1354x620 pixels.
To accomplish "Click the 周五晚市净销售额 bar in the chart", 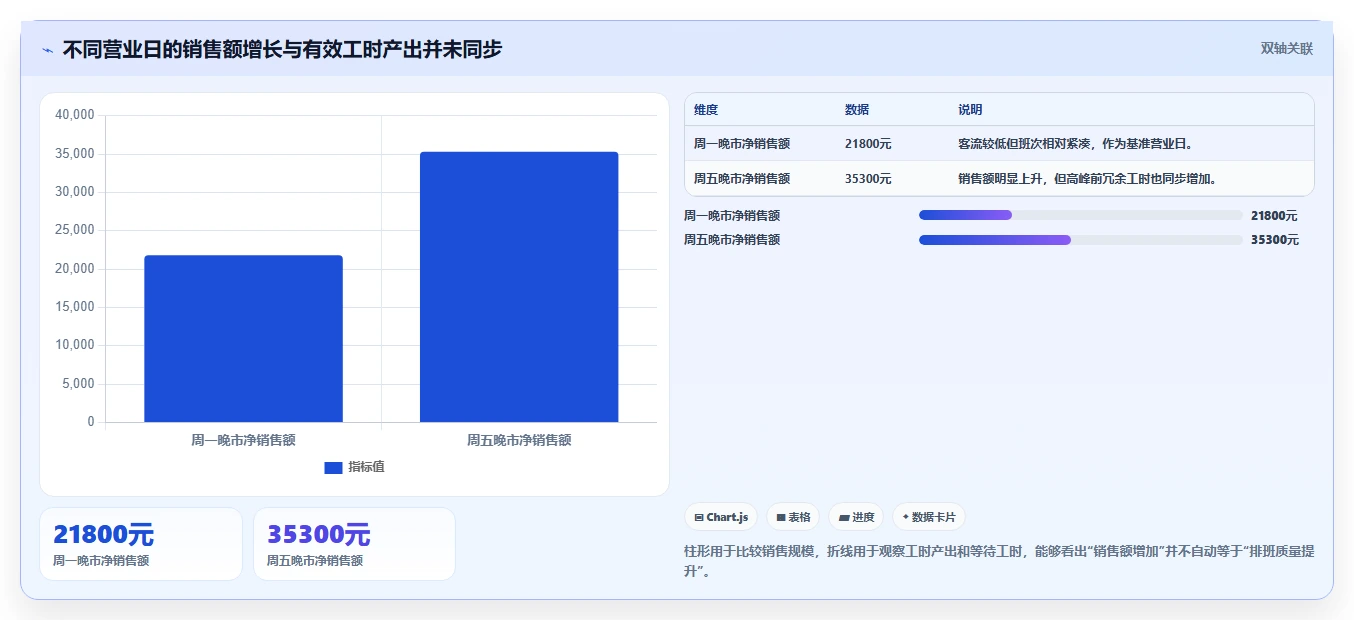I will [519, 287].
